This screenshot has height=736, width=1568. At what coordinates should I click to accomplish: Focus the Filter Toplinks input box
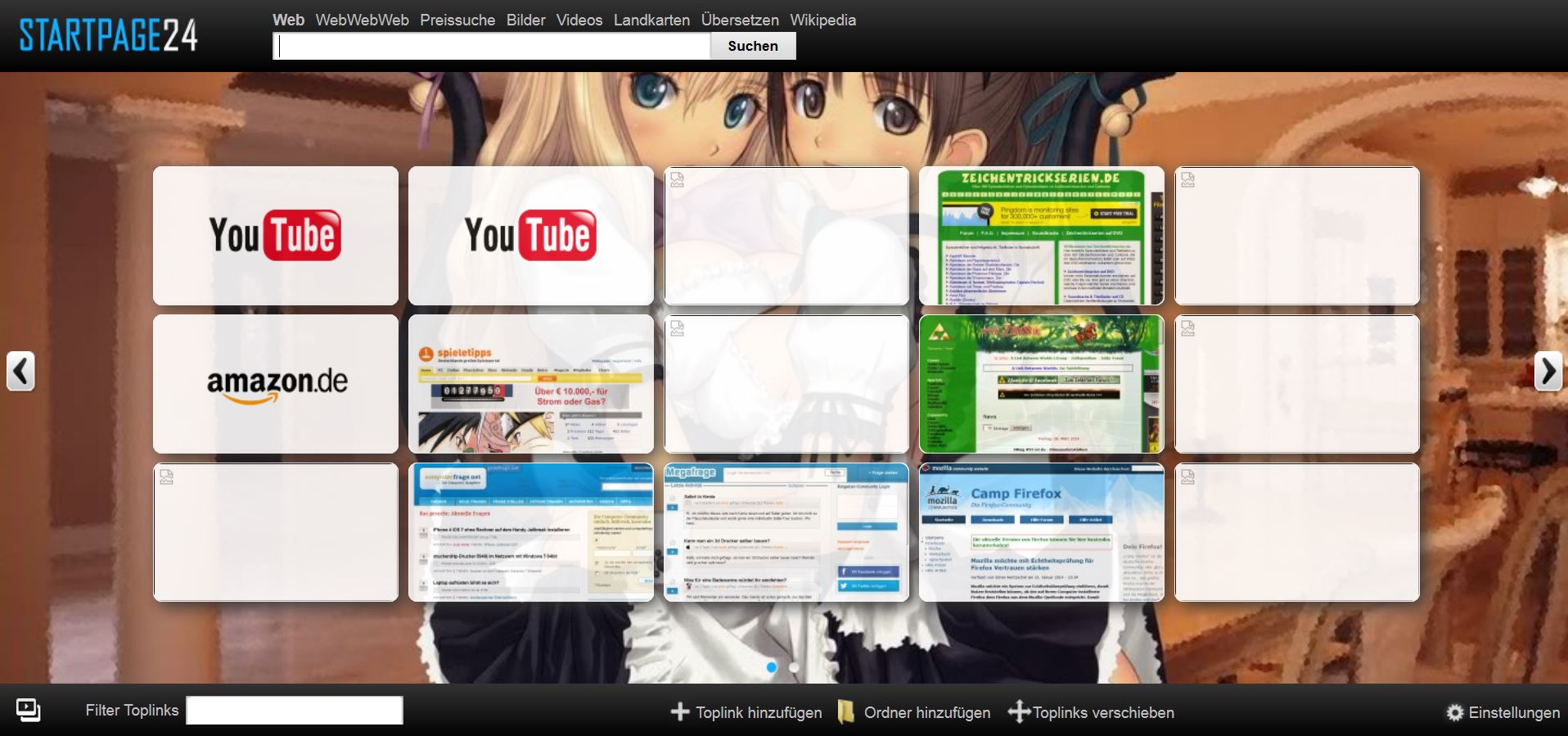point(294,710)
